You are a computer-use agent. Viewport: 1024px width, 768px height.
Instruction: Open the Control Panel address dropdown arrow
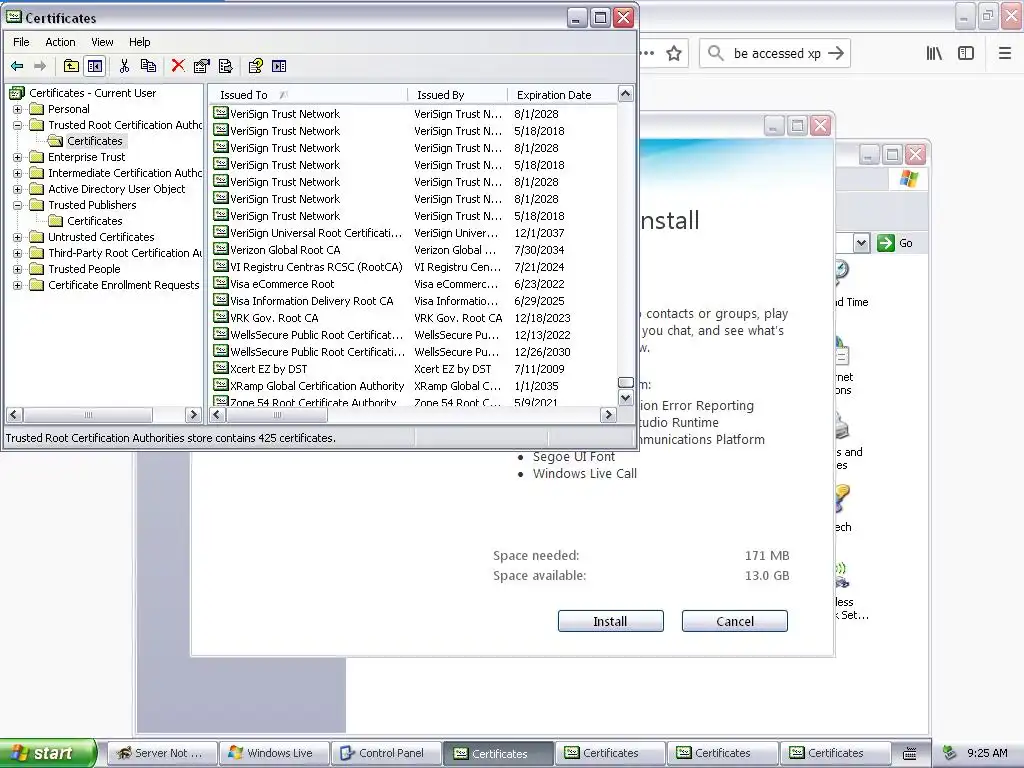coord(861,243)
